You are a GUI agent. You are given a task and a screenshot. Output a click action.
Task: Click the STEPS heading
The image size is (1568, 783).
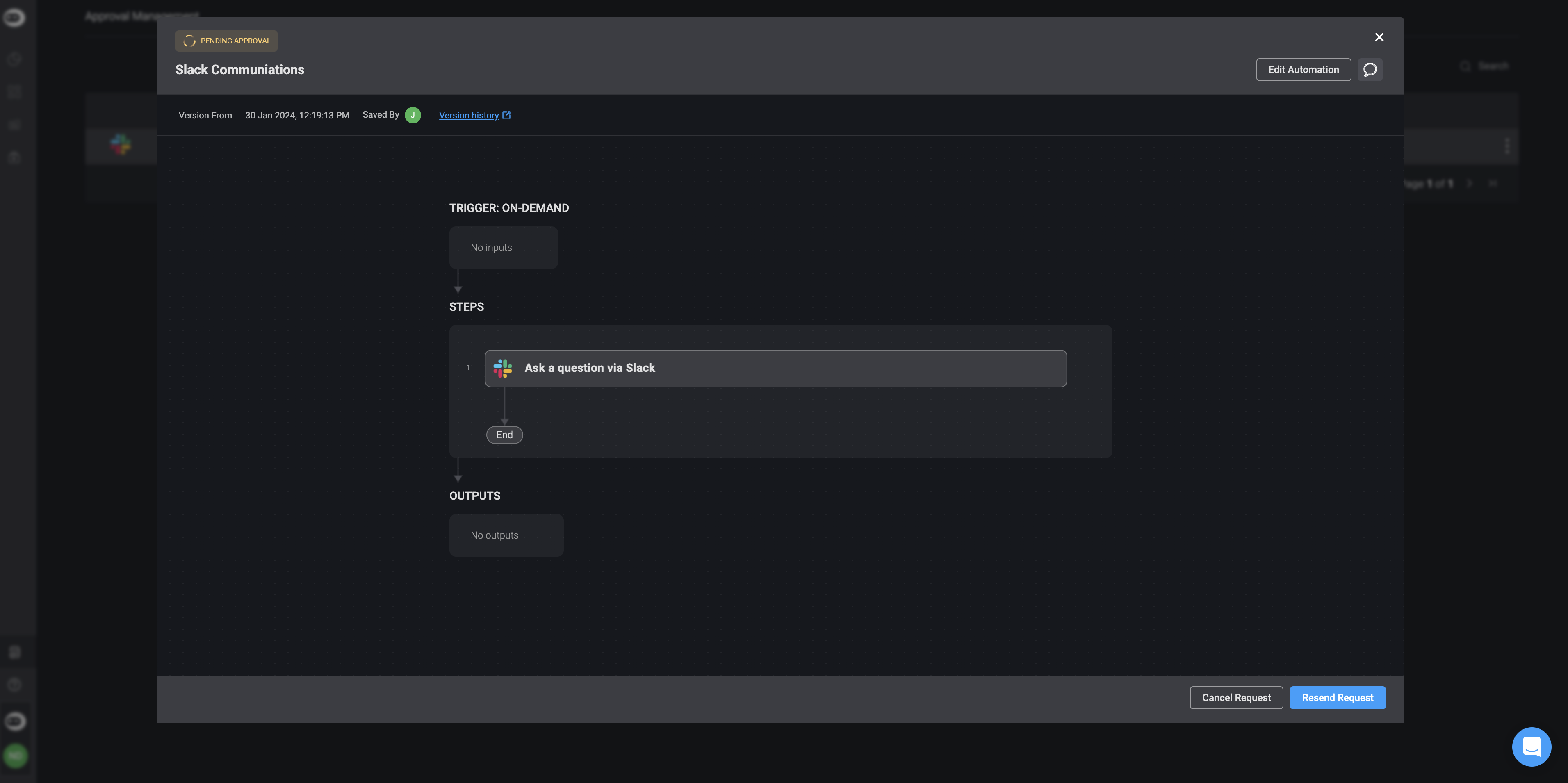[x=466, y=307]
